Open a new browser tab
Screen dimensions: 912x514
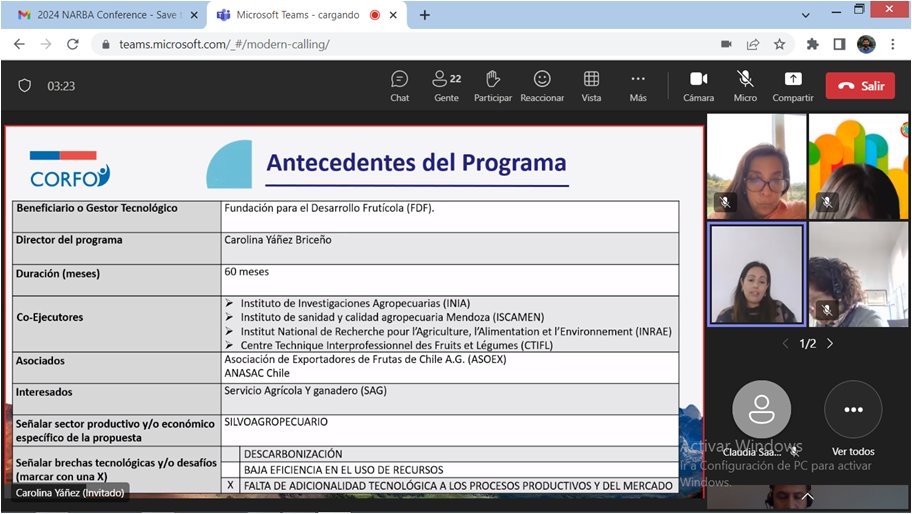[x=425, y=15]
